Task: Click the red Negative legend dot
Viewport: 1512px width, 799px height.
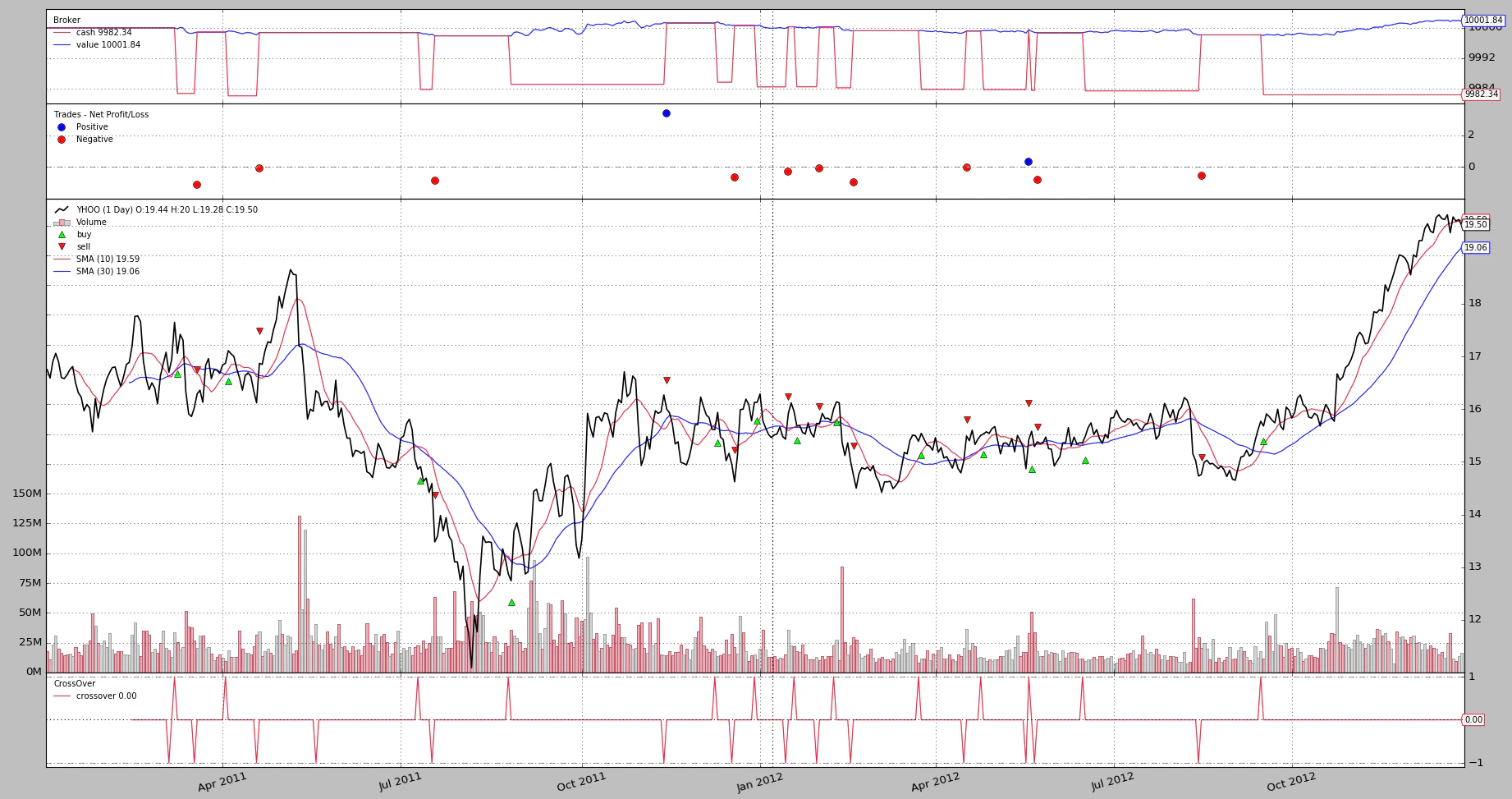Action: point(62,140)
